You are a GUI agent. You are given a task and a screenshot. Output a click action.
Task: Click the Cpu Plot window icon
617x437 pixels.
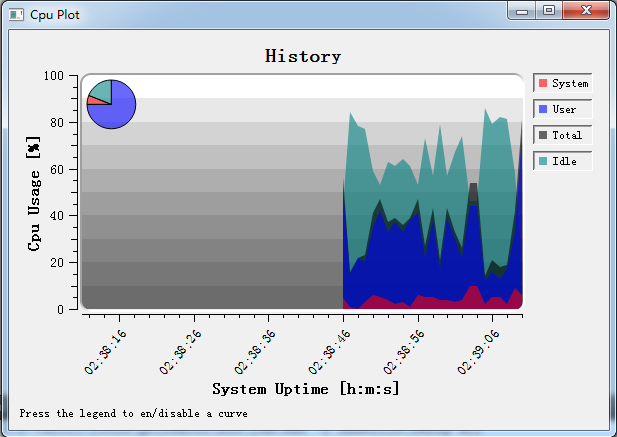(x=16, y=15)
